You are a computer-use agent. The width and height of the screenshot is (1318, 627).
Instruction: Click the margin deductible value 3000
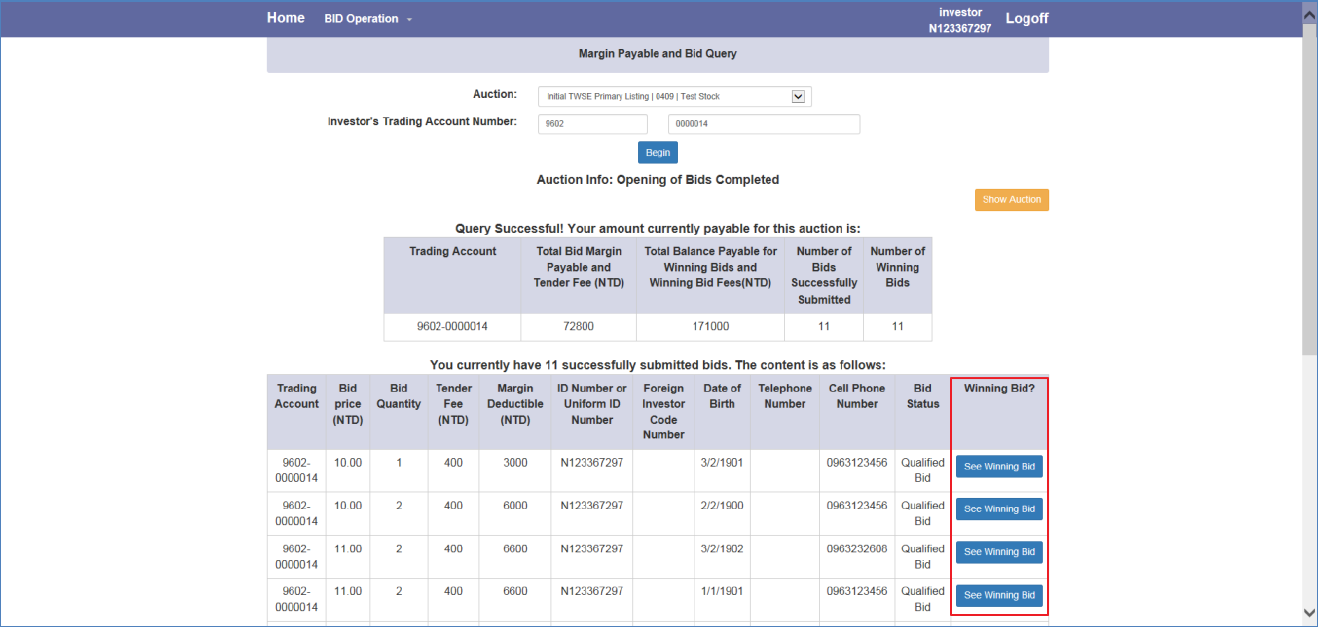coord(515,463)
